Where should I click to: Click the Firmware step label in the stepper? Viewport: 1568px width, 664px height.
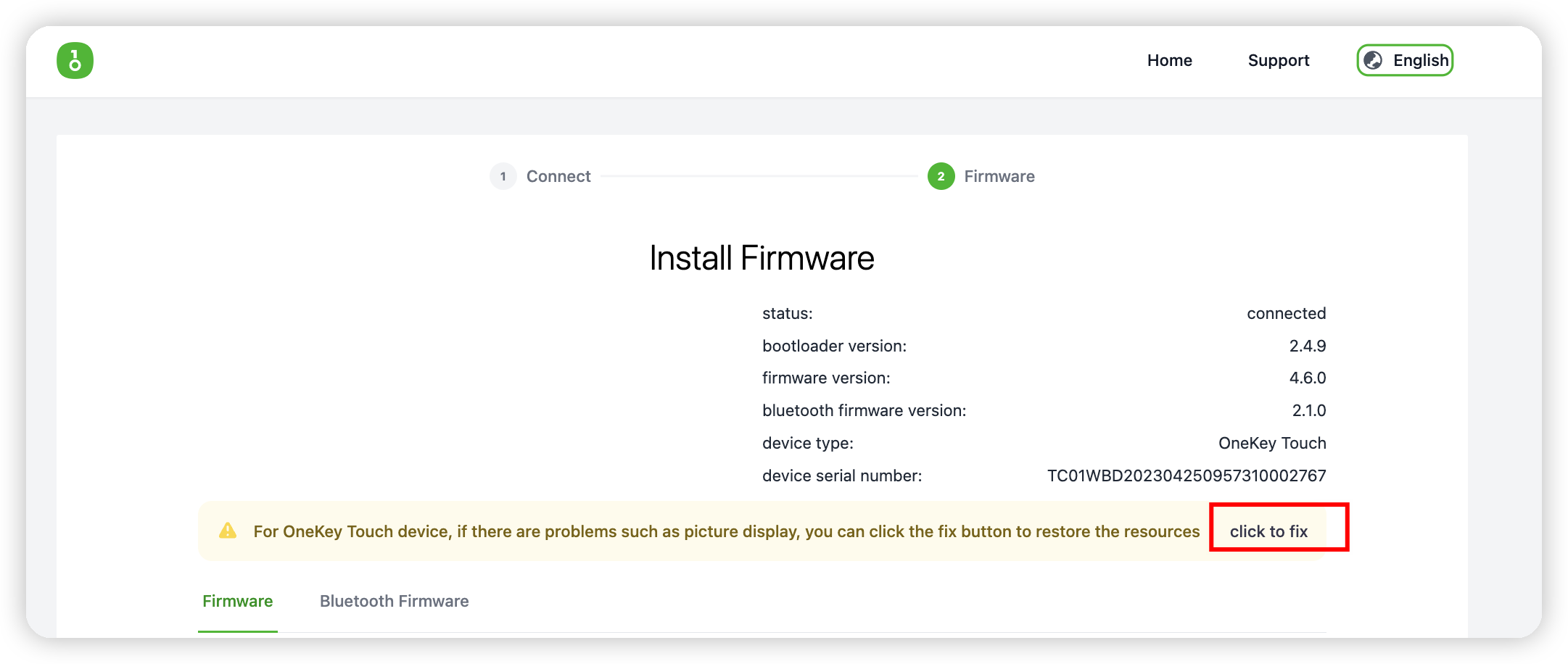point(999,176)
